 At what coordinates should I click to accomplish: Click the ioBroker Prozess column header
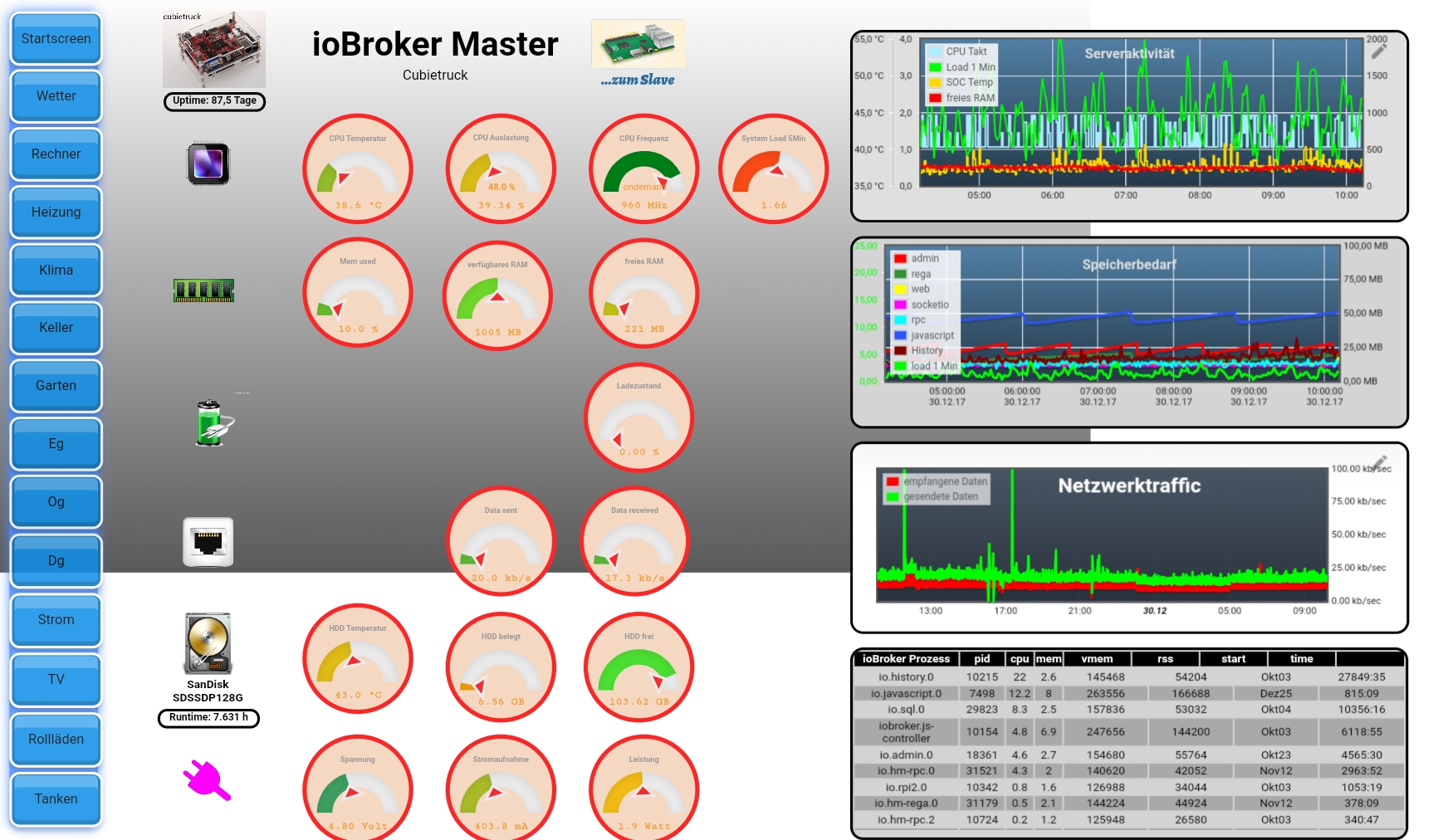pos(906,658)
